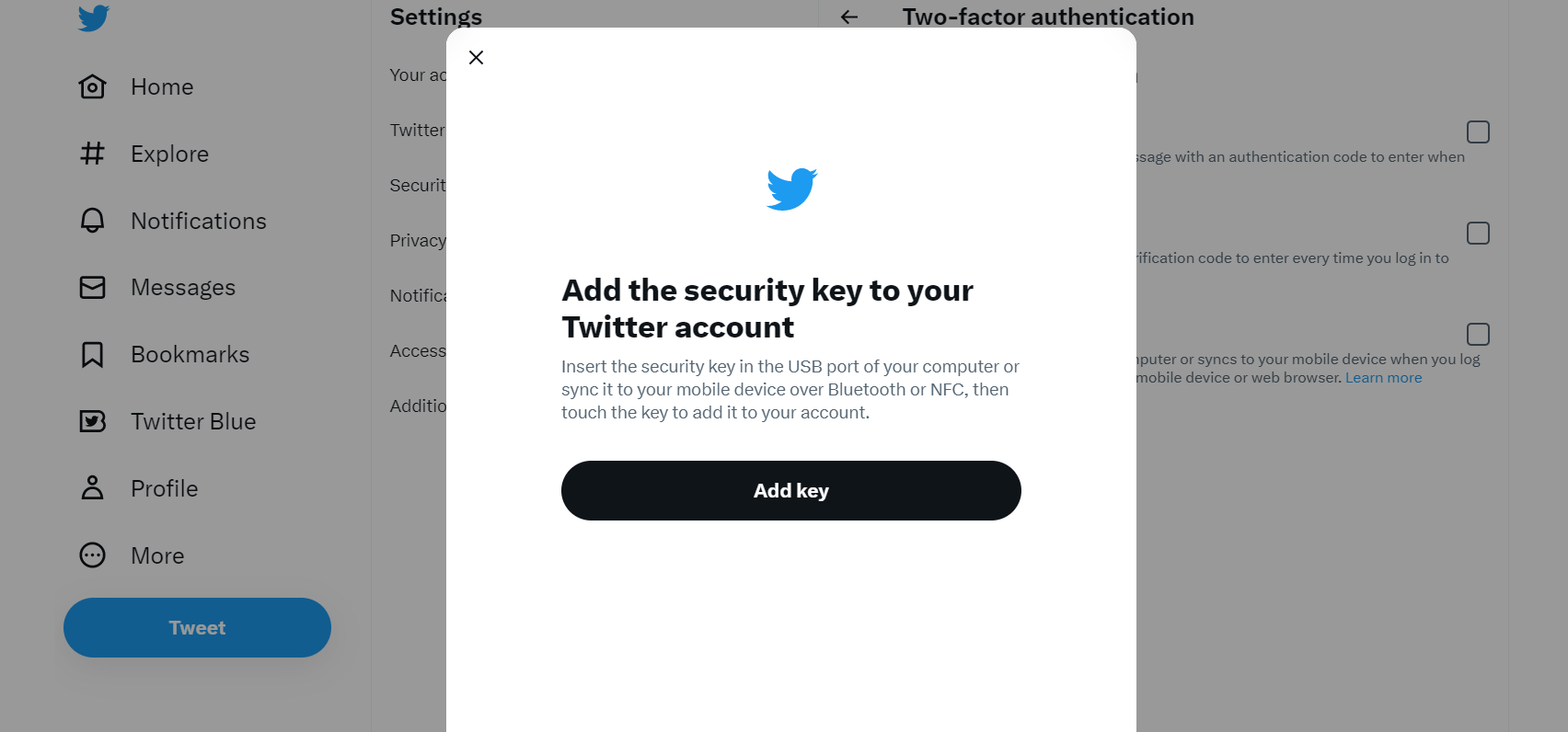Open the Notifications settings menu item

coord(418,296)
